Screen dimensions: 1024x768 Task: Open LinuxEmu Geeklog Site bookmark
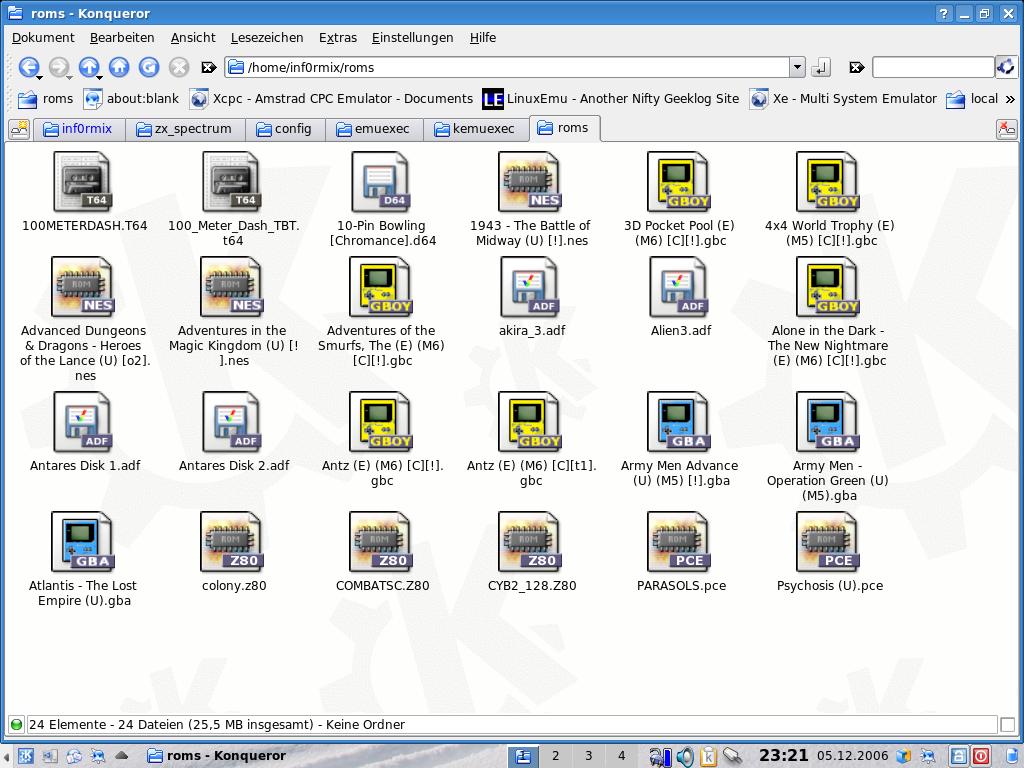click(x=611, y=99)
